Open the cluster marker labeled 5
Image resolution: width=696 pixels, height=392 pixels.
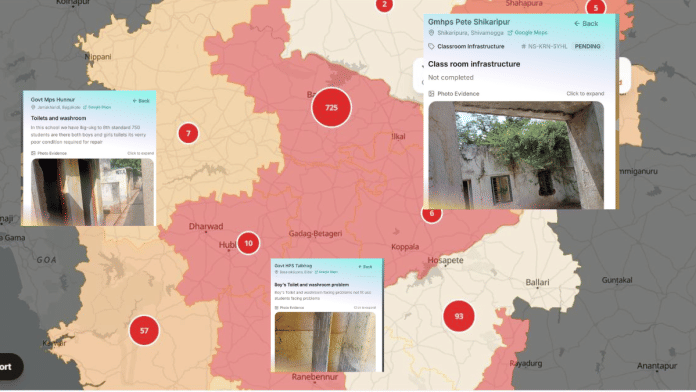[596, 8]
